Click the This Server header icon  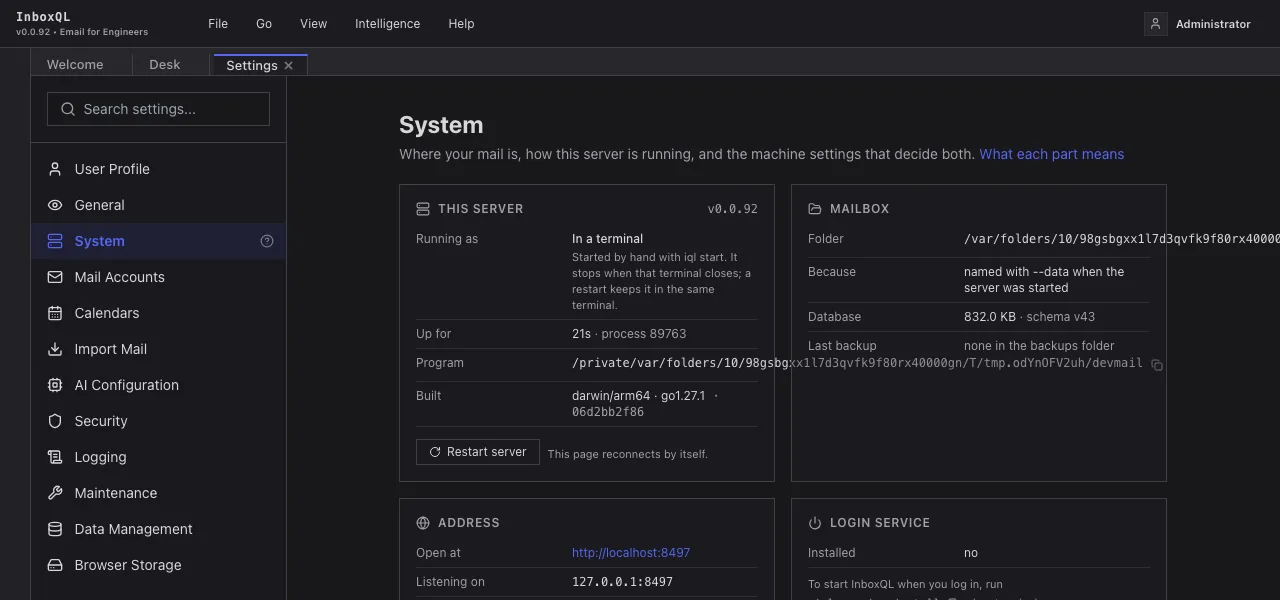click(x=423, y=209)
